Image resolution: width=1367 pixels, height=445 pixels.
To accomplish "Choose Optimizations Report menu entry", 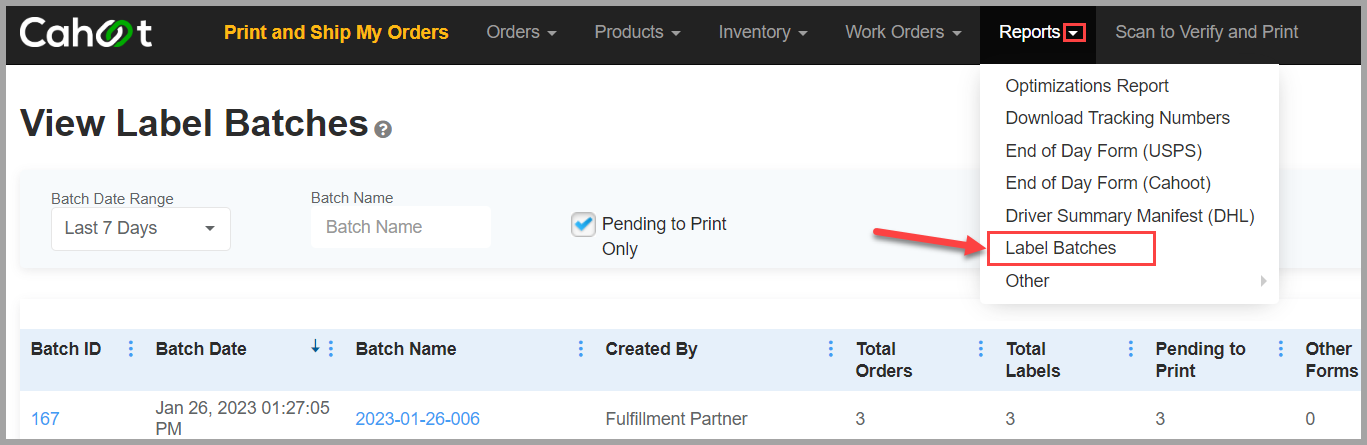I will coord(1087,86).
